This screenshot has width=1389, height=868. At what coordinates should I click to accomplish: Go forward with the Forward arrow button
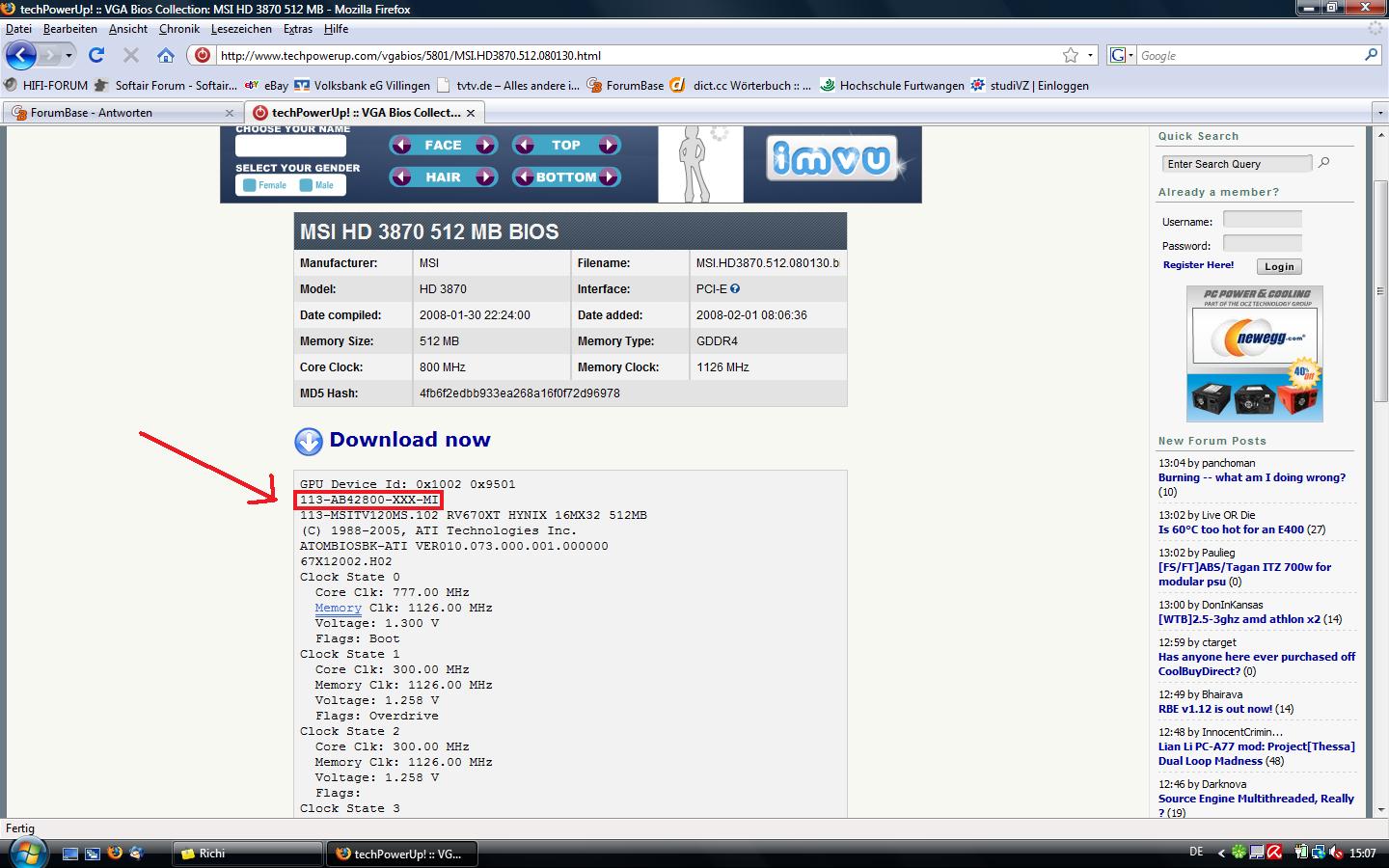coord(50,55)
